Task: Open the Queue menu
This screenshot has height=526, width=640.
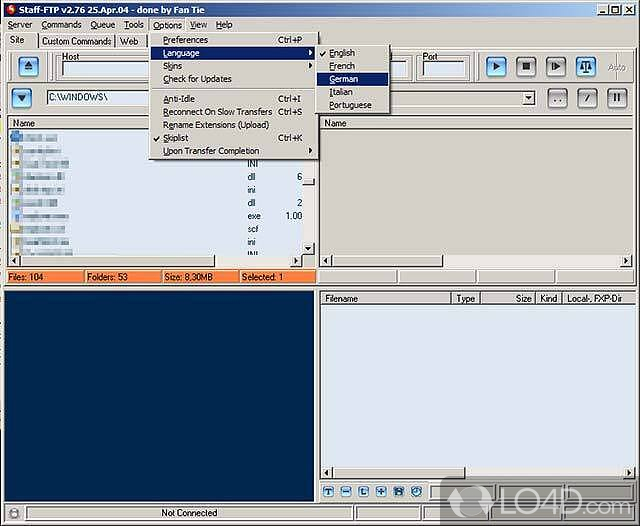Action: click(x=102, y=24)
